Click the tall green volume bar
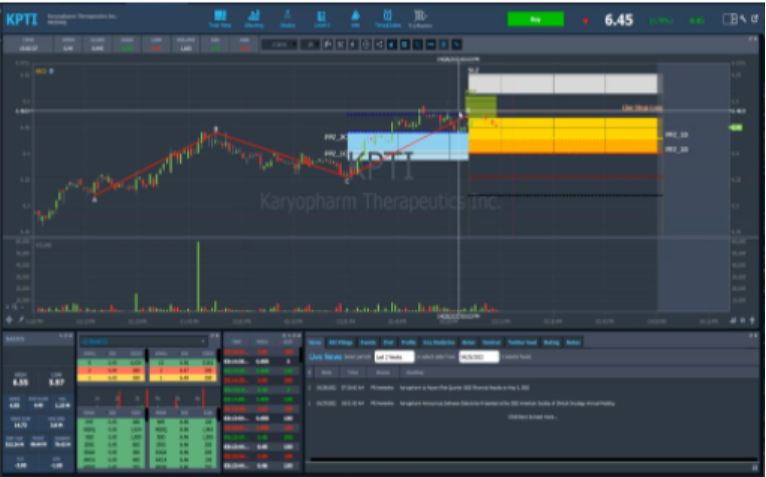 [x=198, y=276]
